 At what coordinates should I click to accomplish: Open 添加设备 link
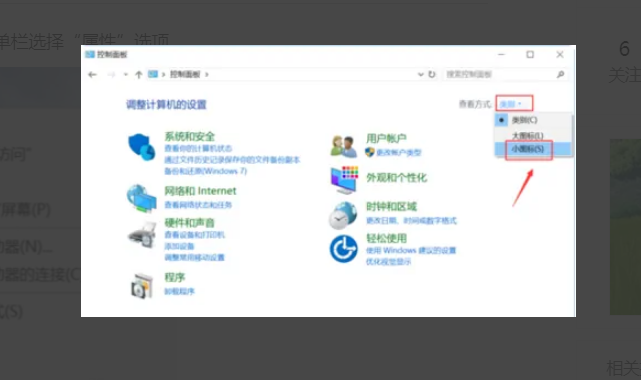point(179,246)
